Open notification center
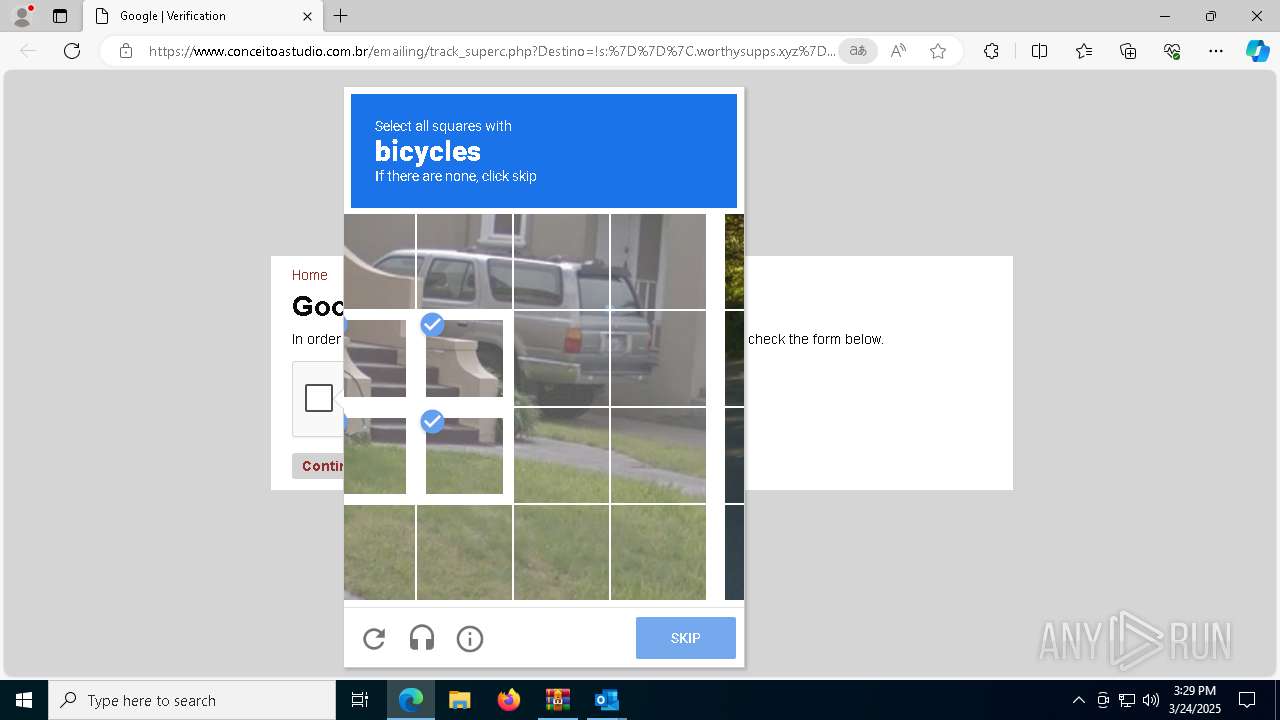The height and width of the screenshot is (720, 1280). point(1247,700)
